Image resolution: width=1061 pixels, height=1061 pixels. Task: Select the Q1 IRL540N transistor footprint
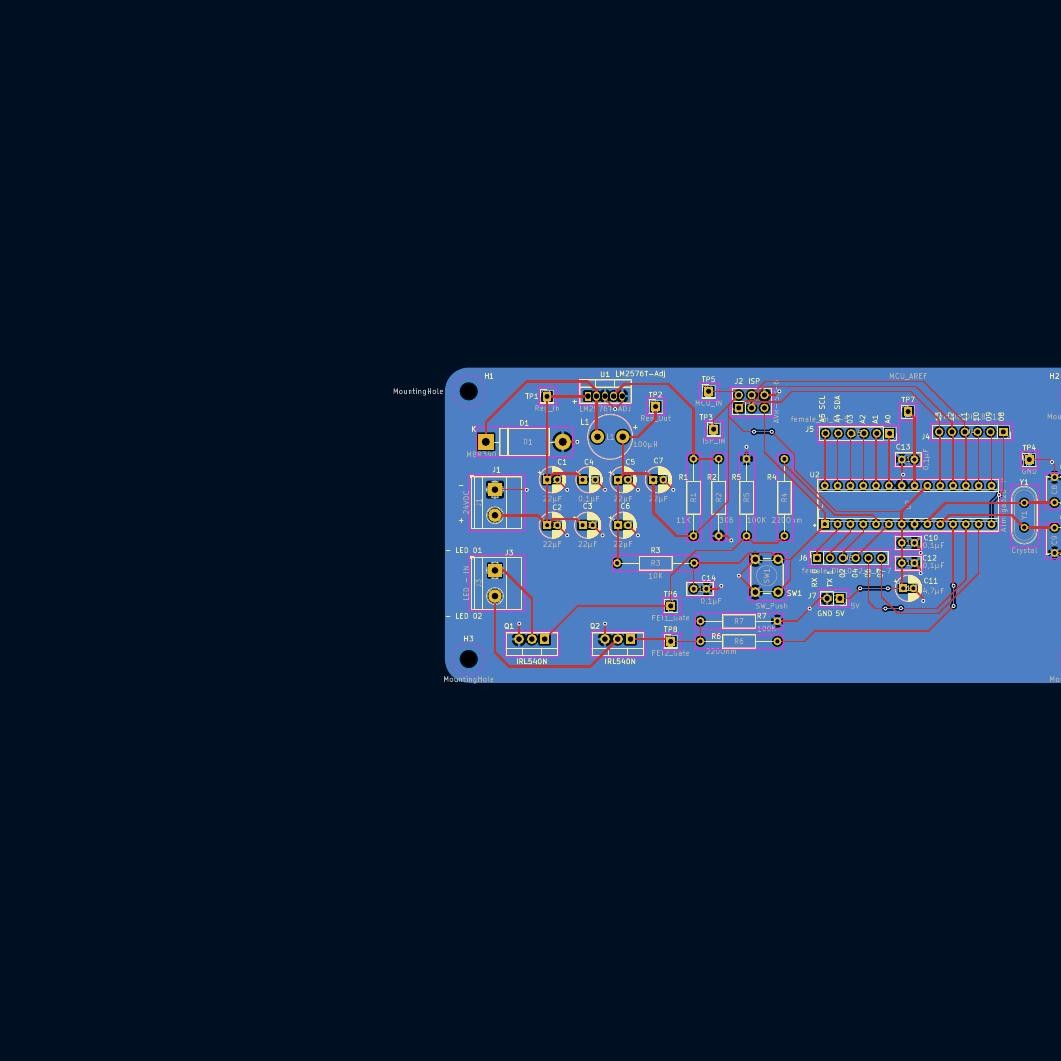tap(532, 644)
